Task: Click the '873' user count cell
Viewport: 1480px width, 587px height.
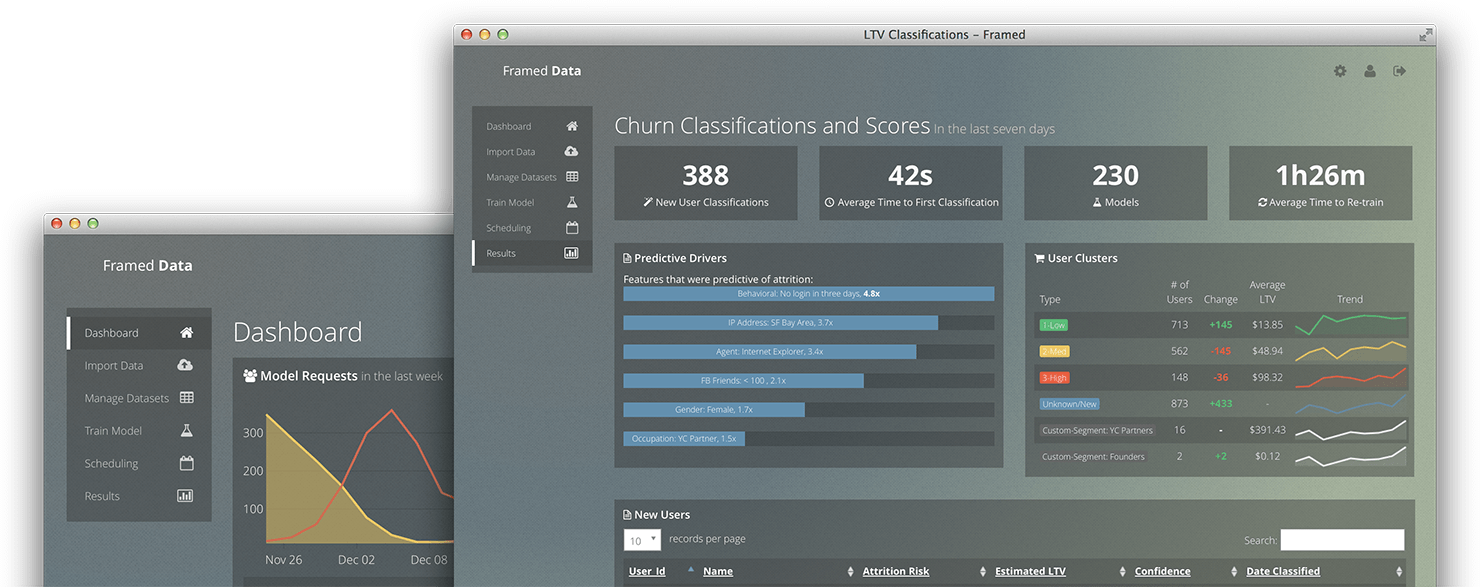Action: click(x=1179, y=404)
